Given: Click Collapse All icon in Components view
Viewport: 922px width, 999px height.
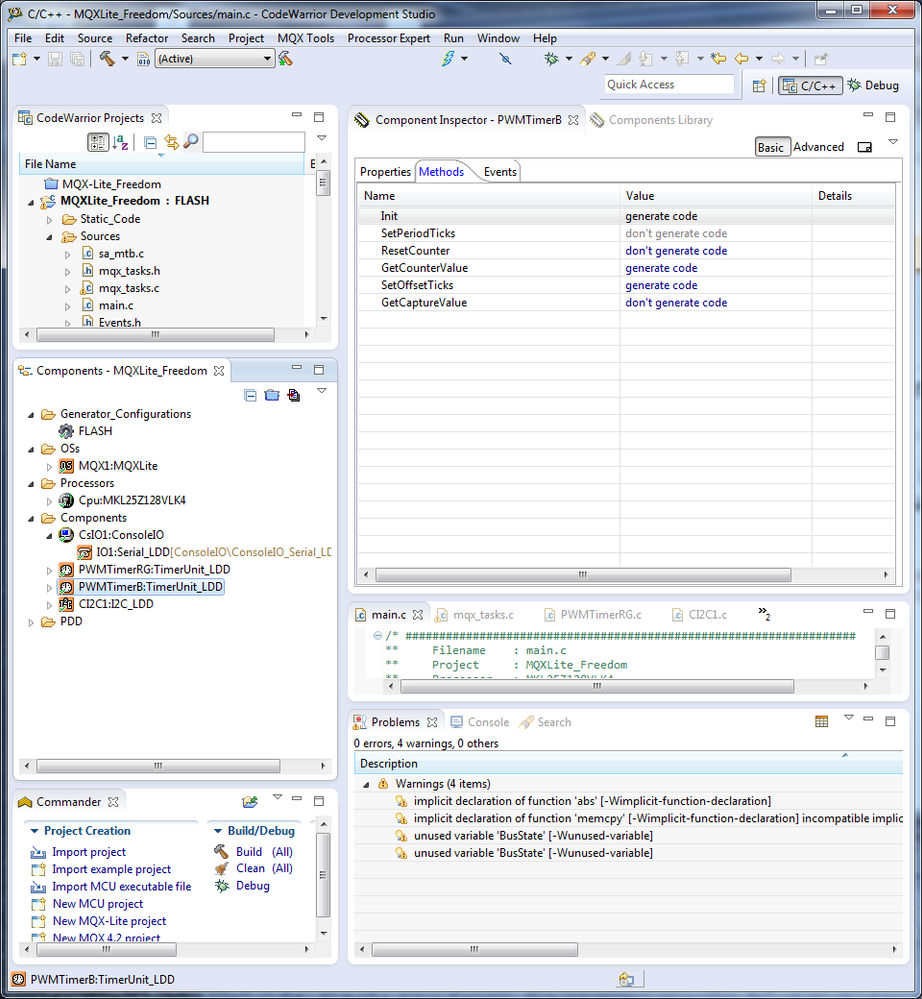Looking at the screenshot, I should coord(250,395).
